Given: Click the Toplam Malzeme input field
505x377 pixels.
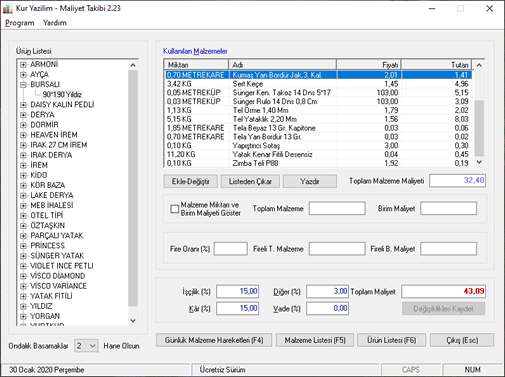Looking at the screenshot, I should [337, 208].
